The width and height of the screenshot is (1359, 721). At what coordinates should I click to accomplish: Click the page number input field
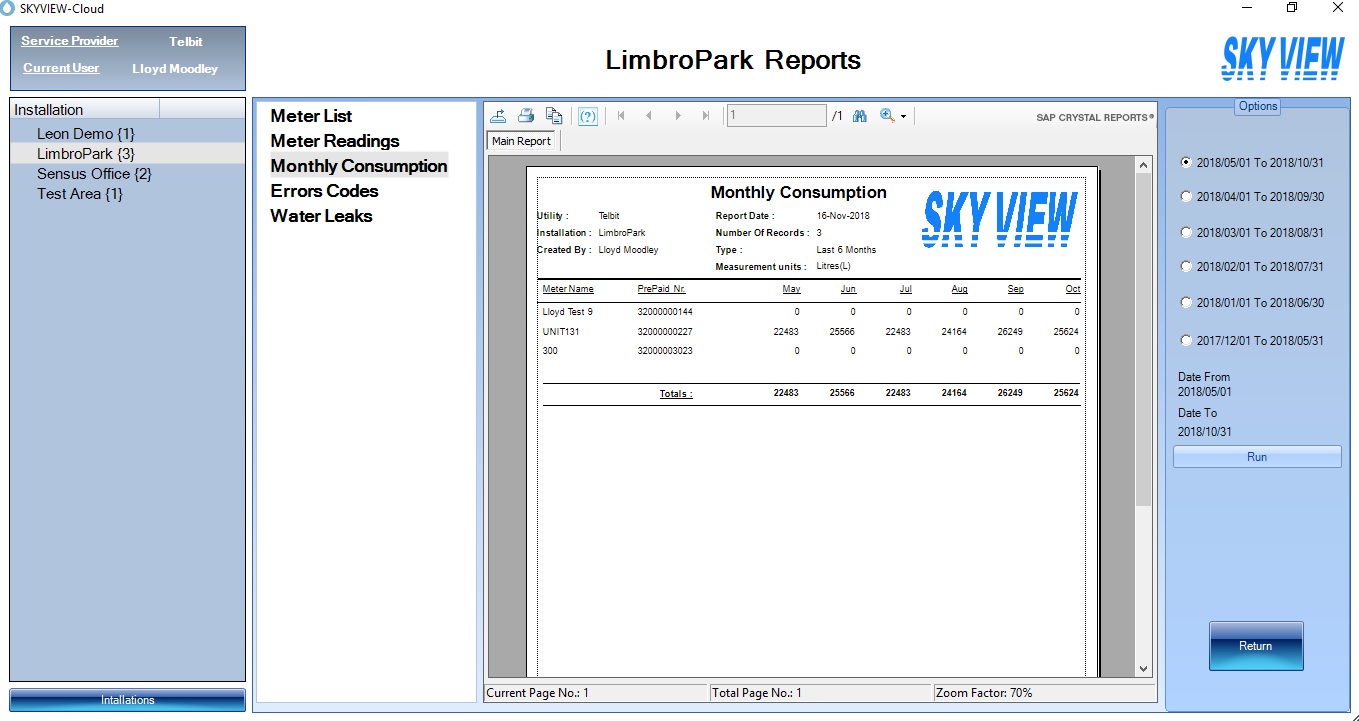pos(776,116)
